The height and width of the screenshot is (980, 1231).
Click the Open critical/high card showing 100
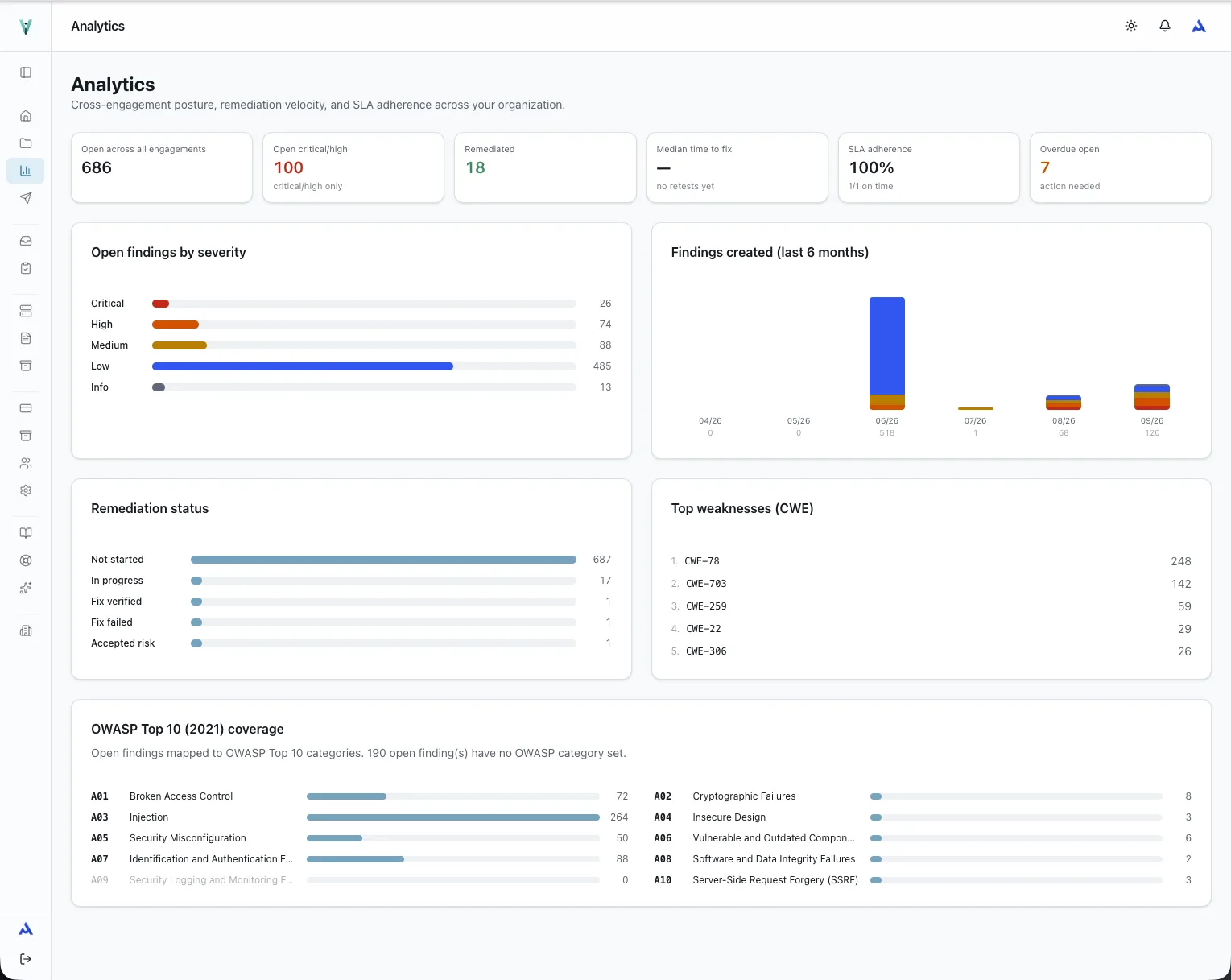[x=353, y=167]
